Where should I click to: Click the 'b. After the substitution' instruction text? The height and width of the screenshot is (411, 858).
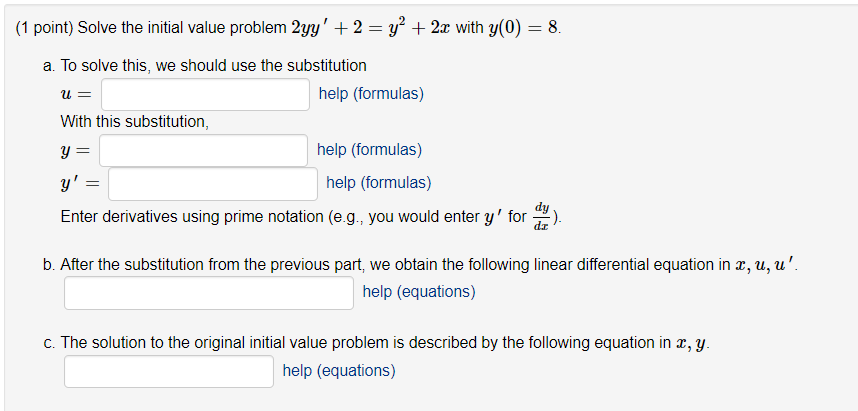click(422, 265)
